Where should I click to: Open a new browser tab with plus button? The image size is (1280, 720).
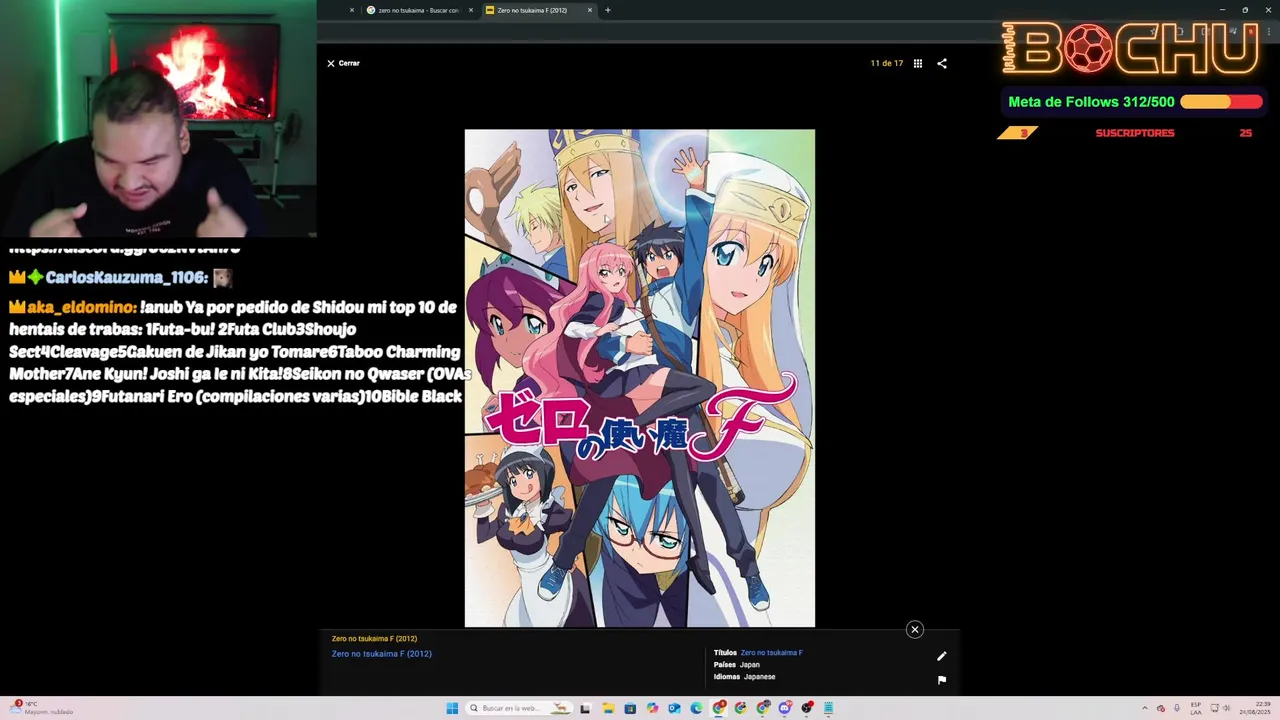tap(608, 10)
